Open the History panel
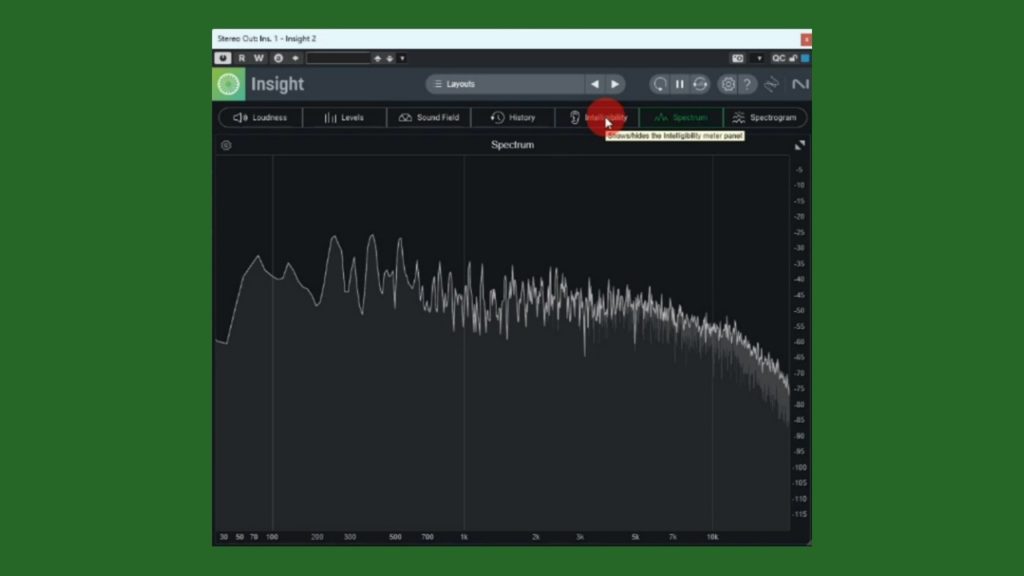Screen dimensions: 1024x576 [513, 118]
